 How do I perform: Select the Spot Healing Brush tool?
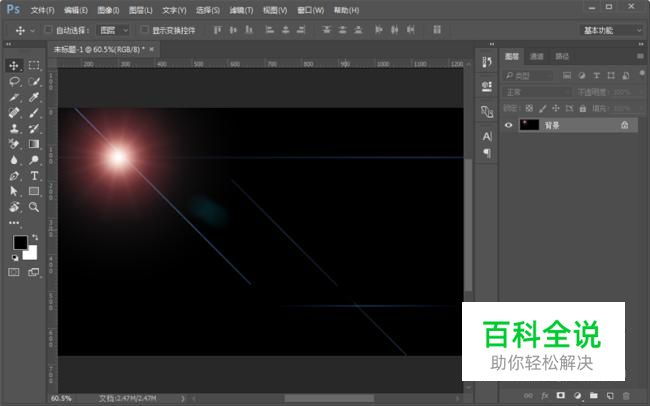[x=14, y=113]
